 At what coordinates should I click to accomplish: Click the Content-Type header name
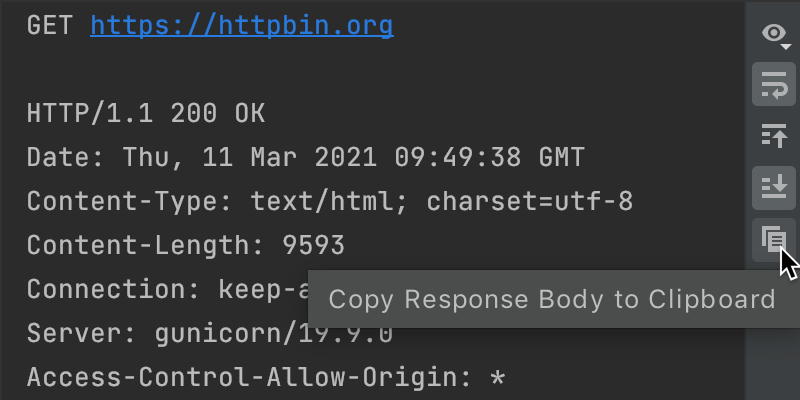tap(130, 201)
